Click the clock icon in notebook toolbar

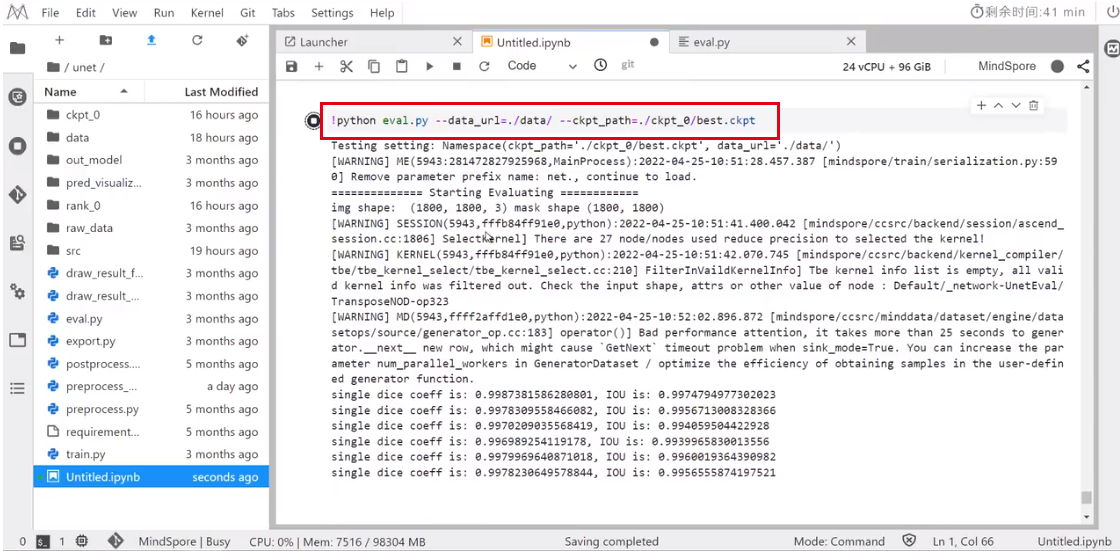coord(601,65)
